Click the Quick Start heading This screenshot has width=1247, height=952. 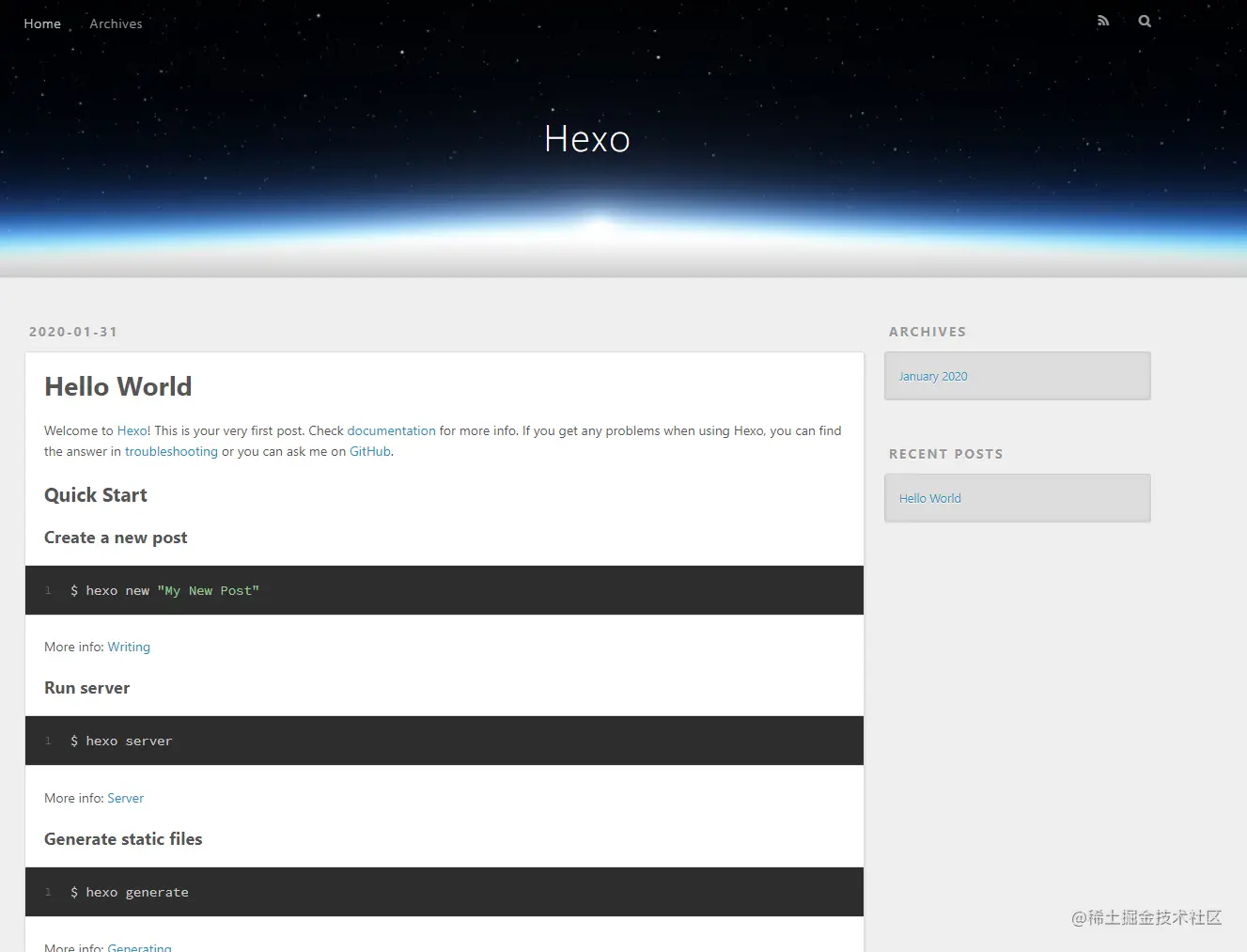pos(96,495)
